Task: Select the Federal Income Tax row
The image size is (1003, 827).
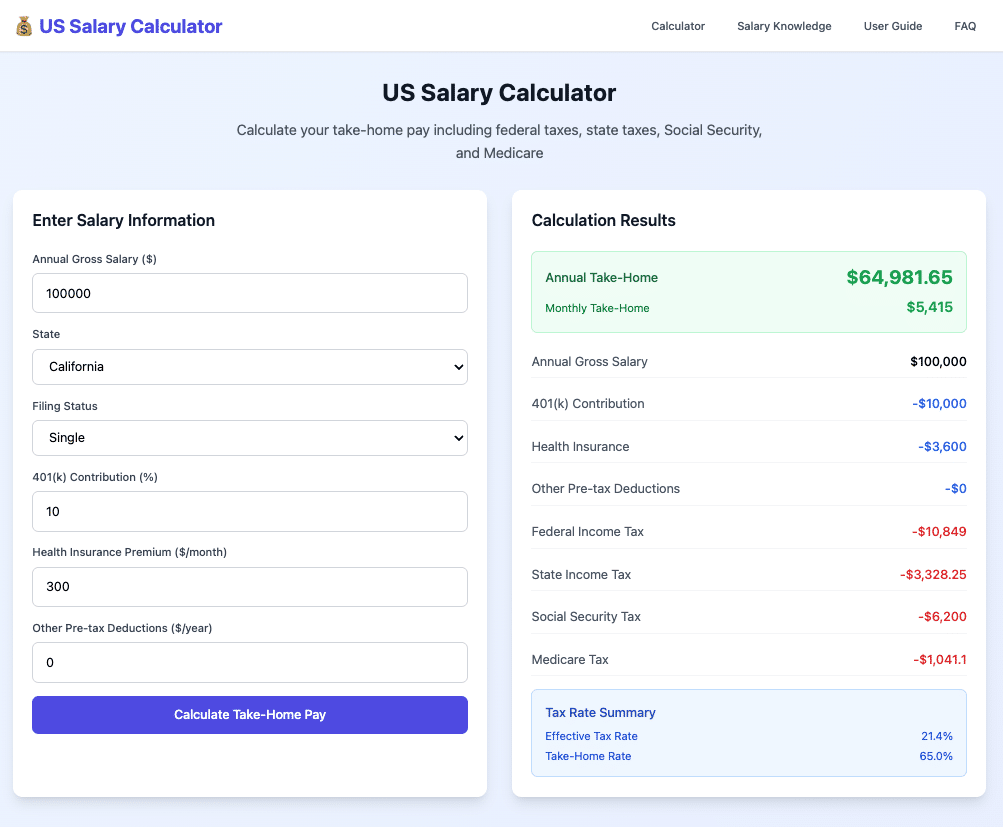Action: [x=748, y=531]
